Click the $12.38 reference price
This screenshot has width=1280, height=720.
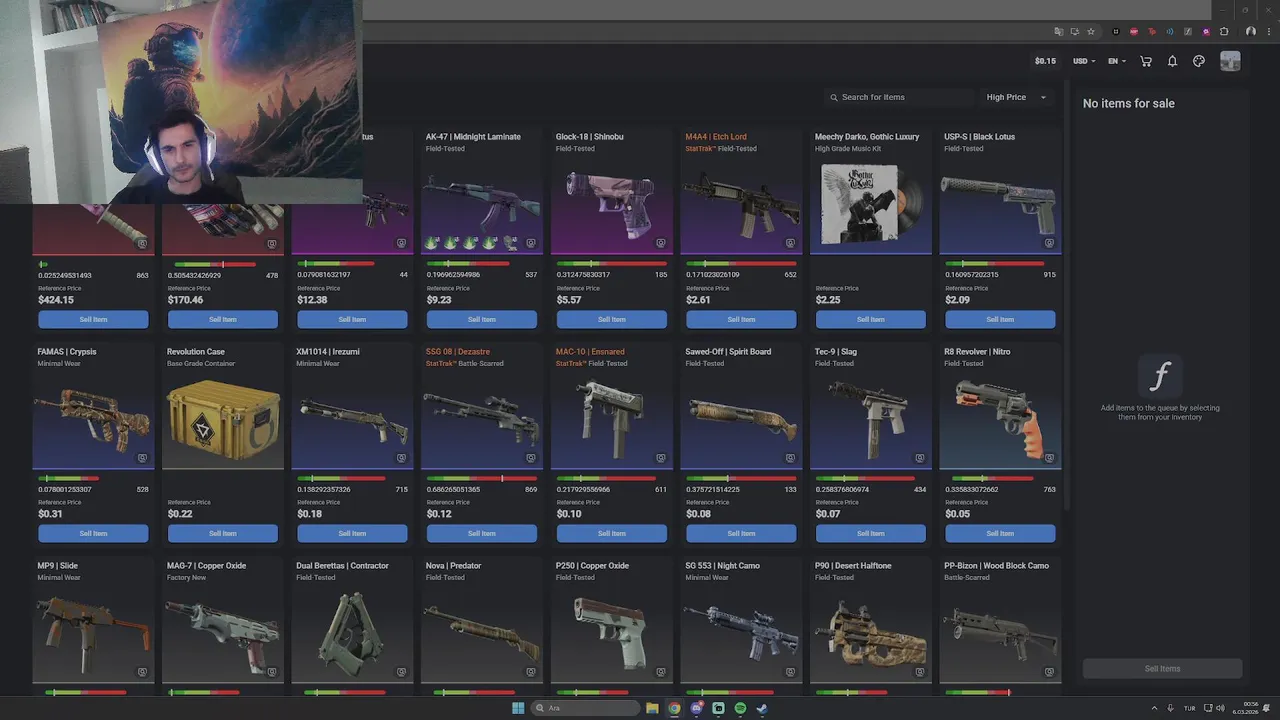click(312, 300)
